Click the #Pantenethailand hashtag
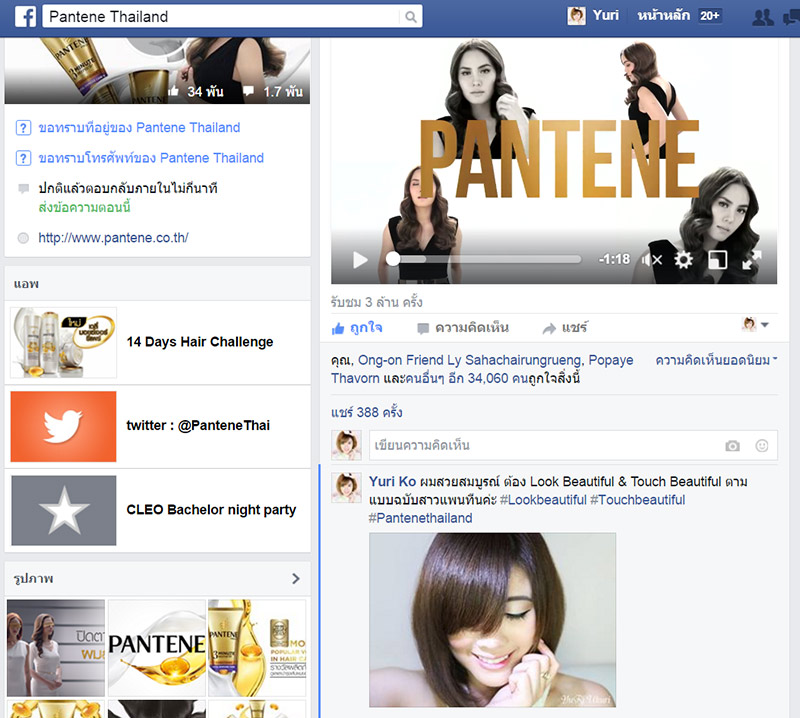800x718 pixels. pyautogui.click(x=420, y=518)
